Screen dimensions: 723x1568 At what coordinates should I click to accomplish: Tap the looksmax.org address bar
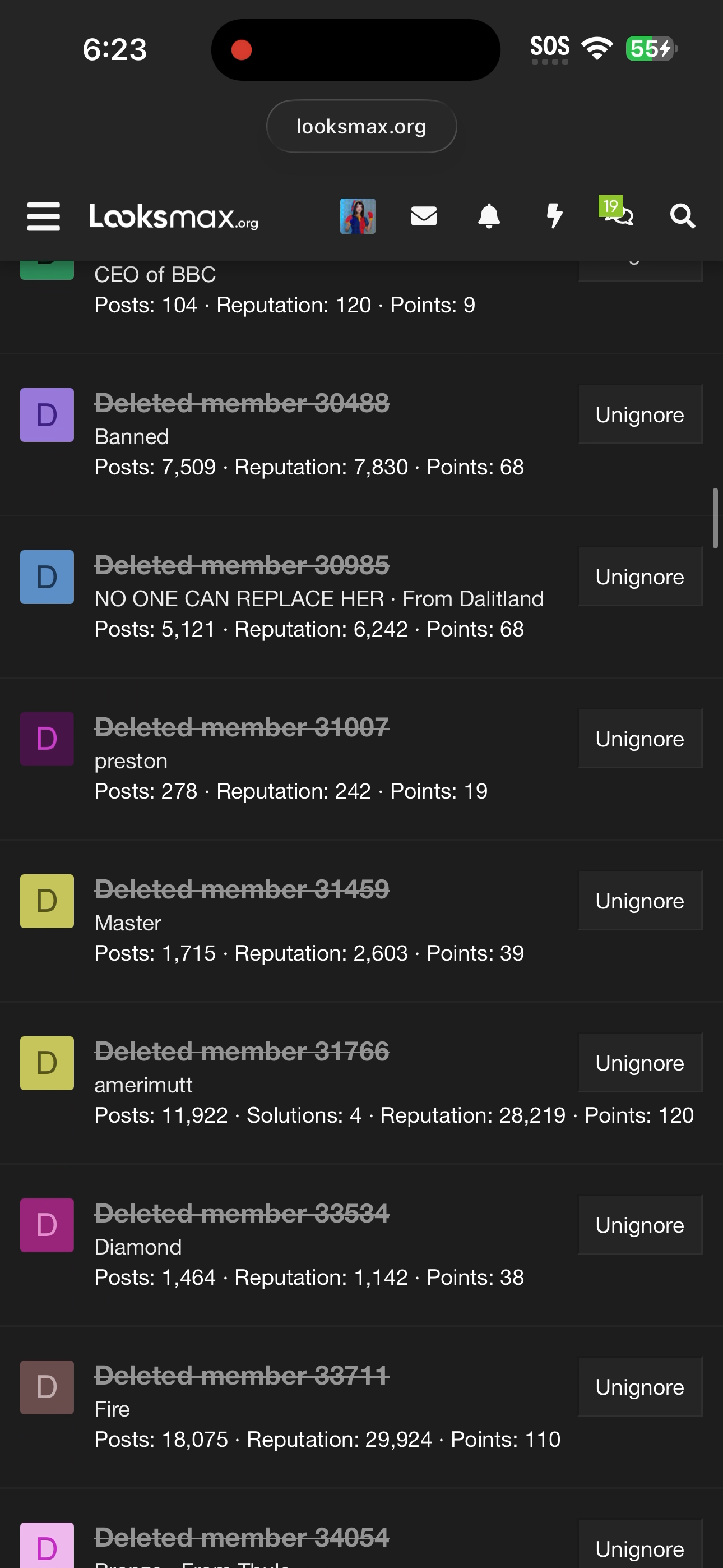pyautogui.click(x=361, y=127)
